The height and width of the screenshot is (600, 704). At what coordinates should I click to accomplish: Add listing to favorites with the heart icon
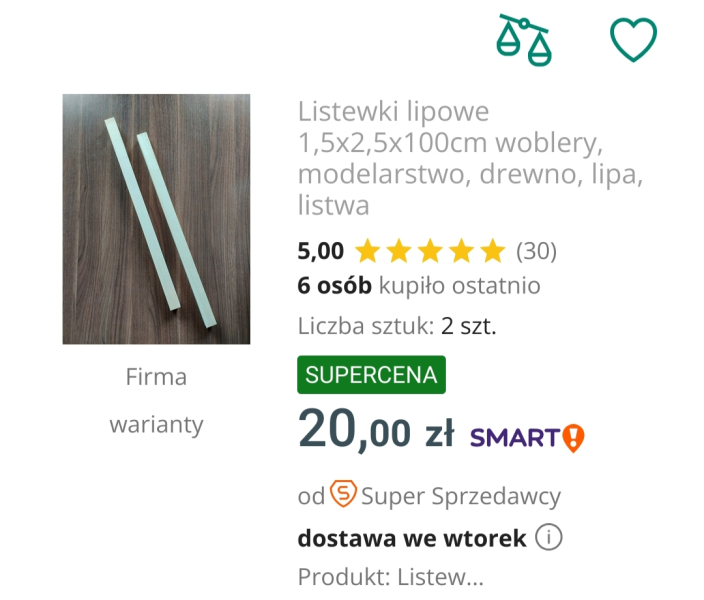coord(633,39)
